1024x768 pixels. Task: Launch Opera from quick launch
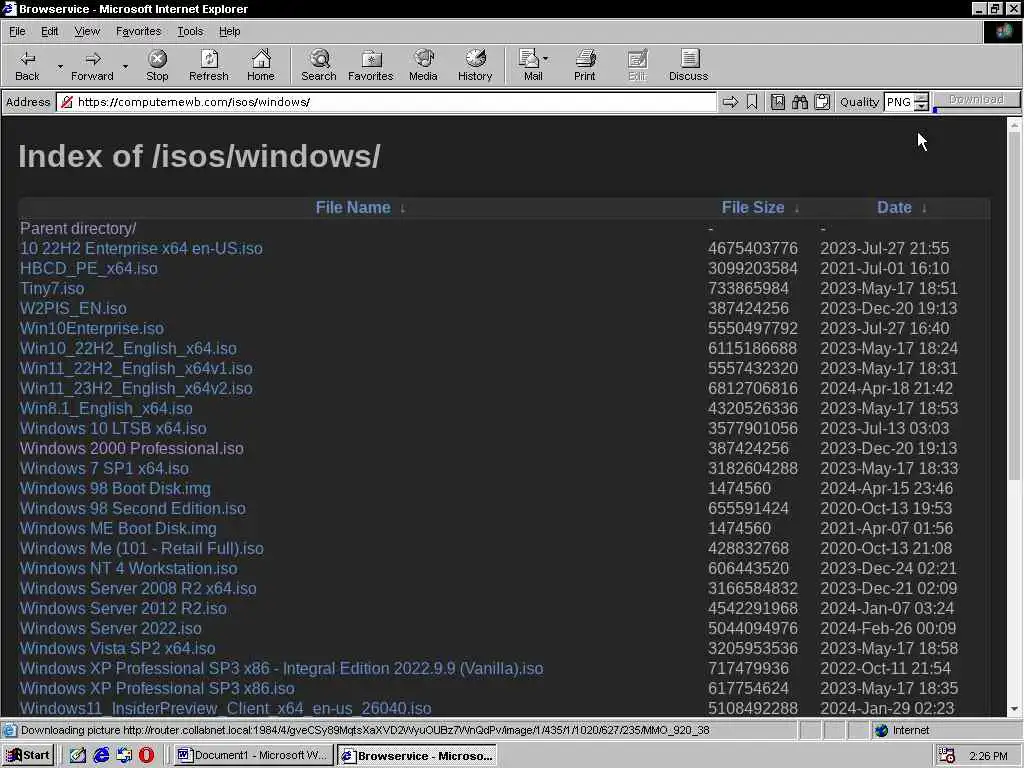click(x=146, y=755)
